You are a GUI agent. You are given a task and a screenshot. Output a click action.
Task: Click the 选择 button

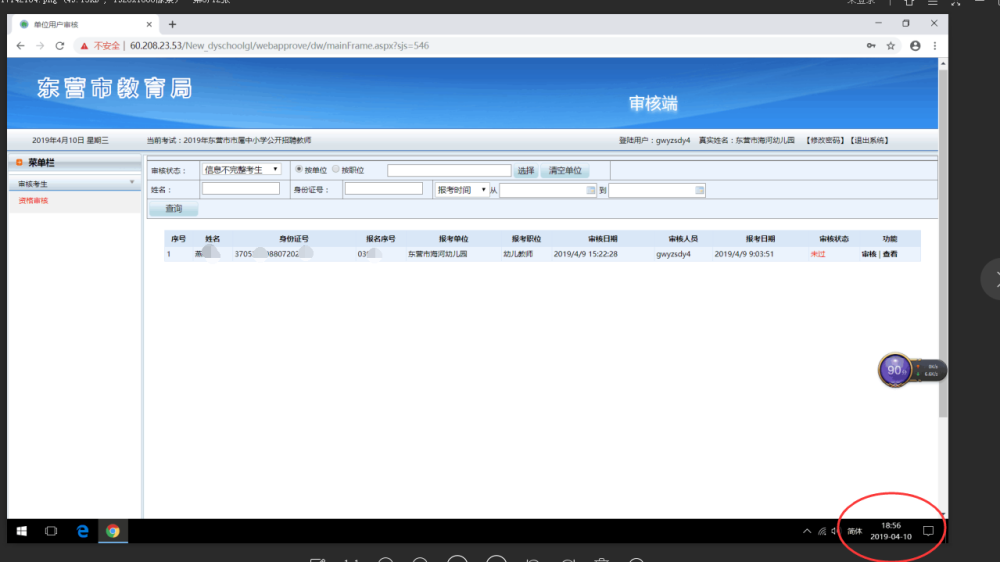[x=526, y=170]
